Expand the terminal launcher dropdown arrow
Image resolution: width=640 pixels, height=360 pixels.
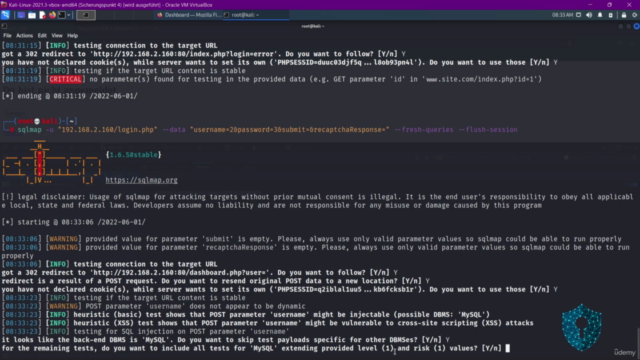(69, 15)
